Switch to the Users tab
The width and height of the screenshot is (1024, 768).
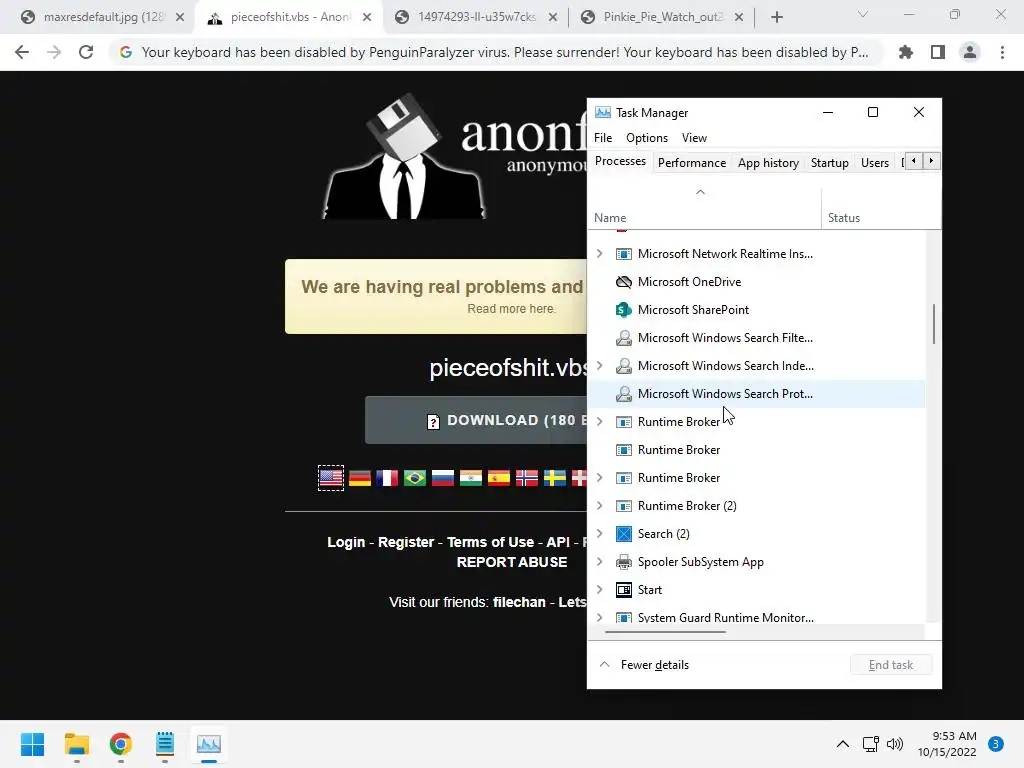874,163
